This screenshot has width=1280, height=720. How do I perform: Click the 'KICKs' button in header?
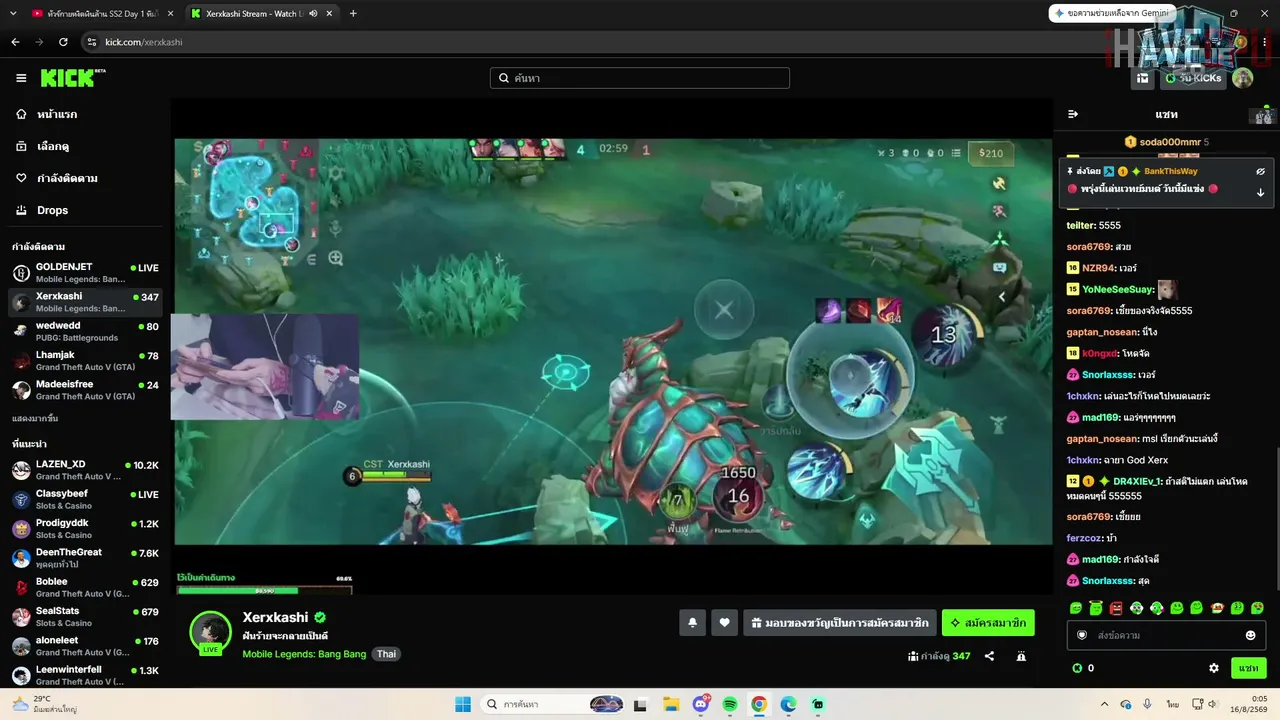(x=1193, y=78)
